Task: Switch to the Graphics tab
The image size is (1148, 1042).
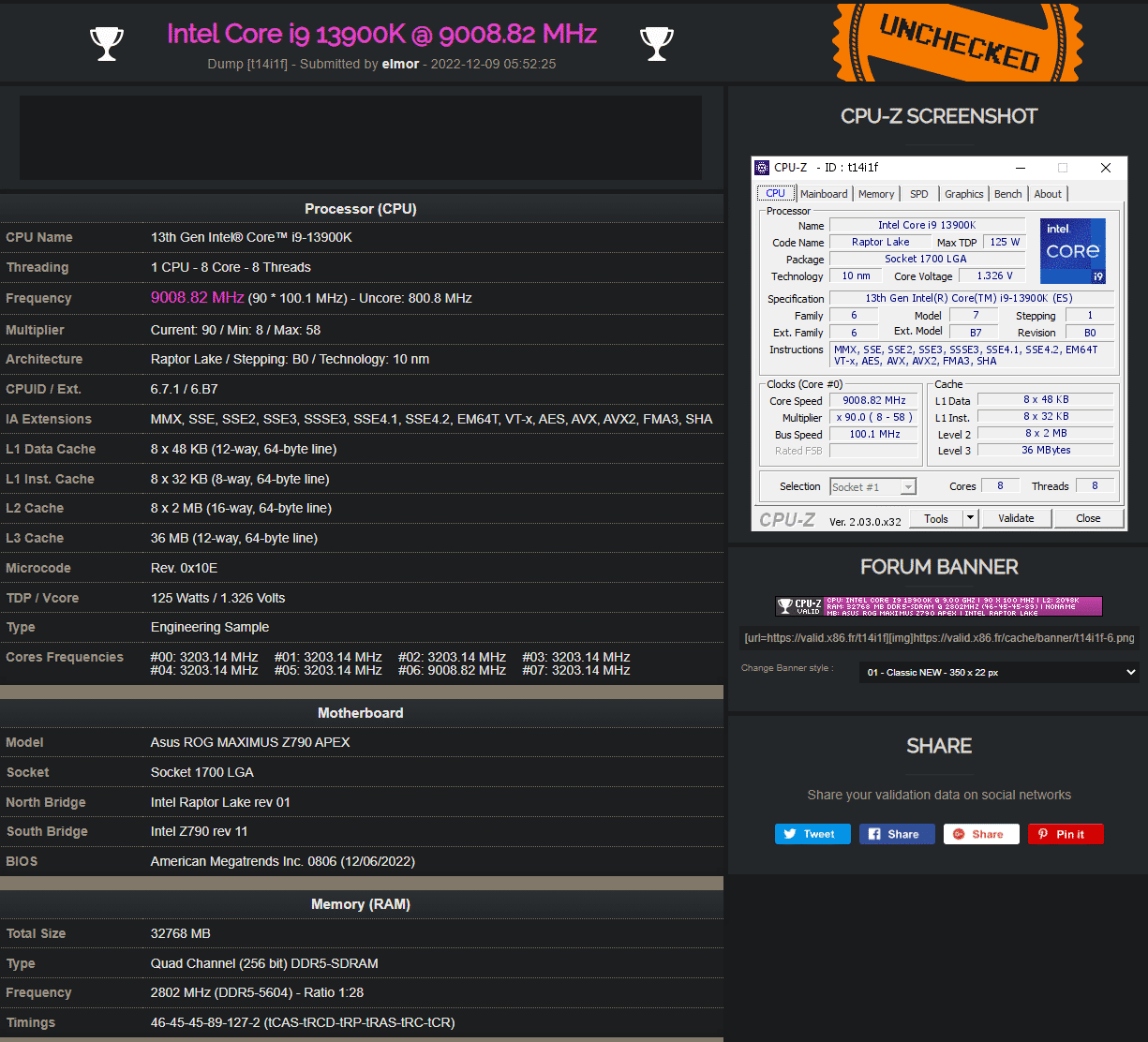Action: click(x=963, y=194)
